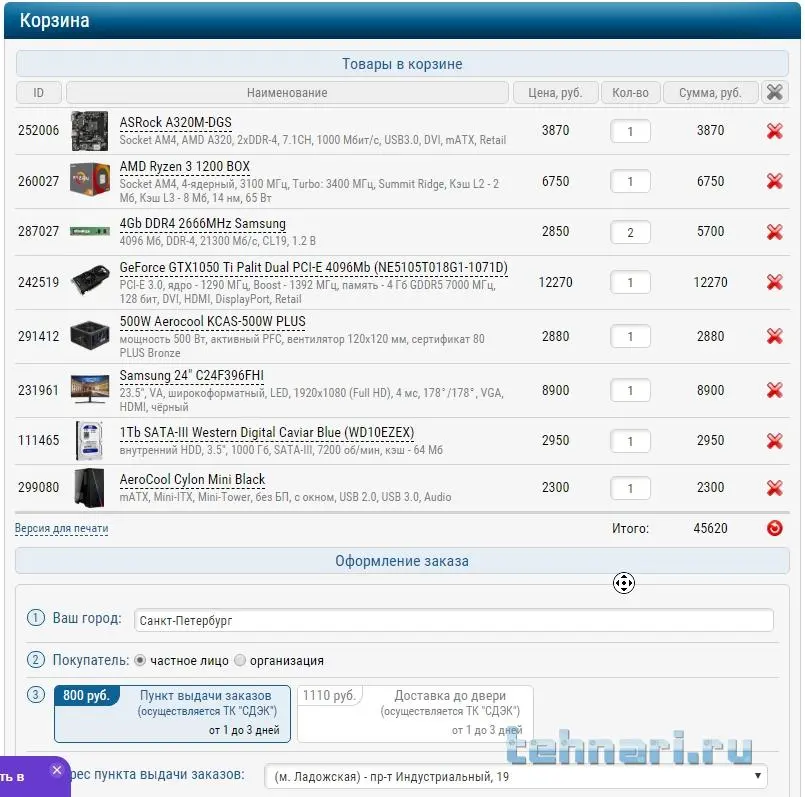The height and width of the screenshot is (797, 805).
Task: Open AeroCool Cylon Mini Black link
Action: tap(192, 480)
